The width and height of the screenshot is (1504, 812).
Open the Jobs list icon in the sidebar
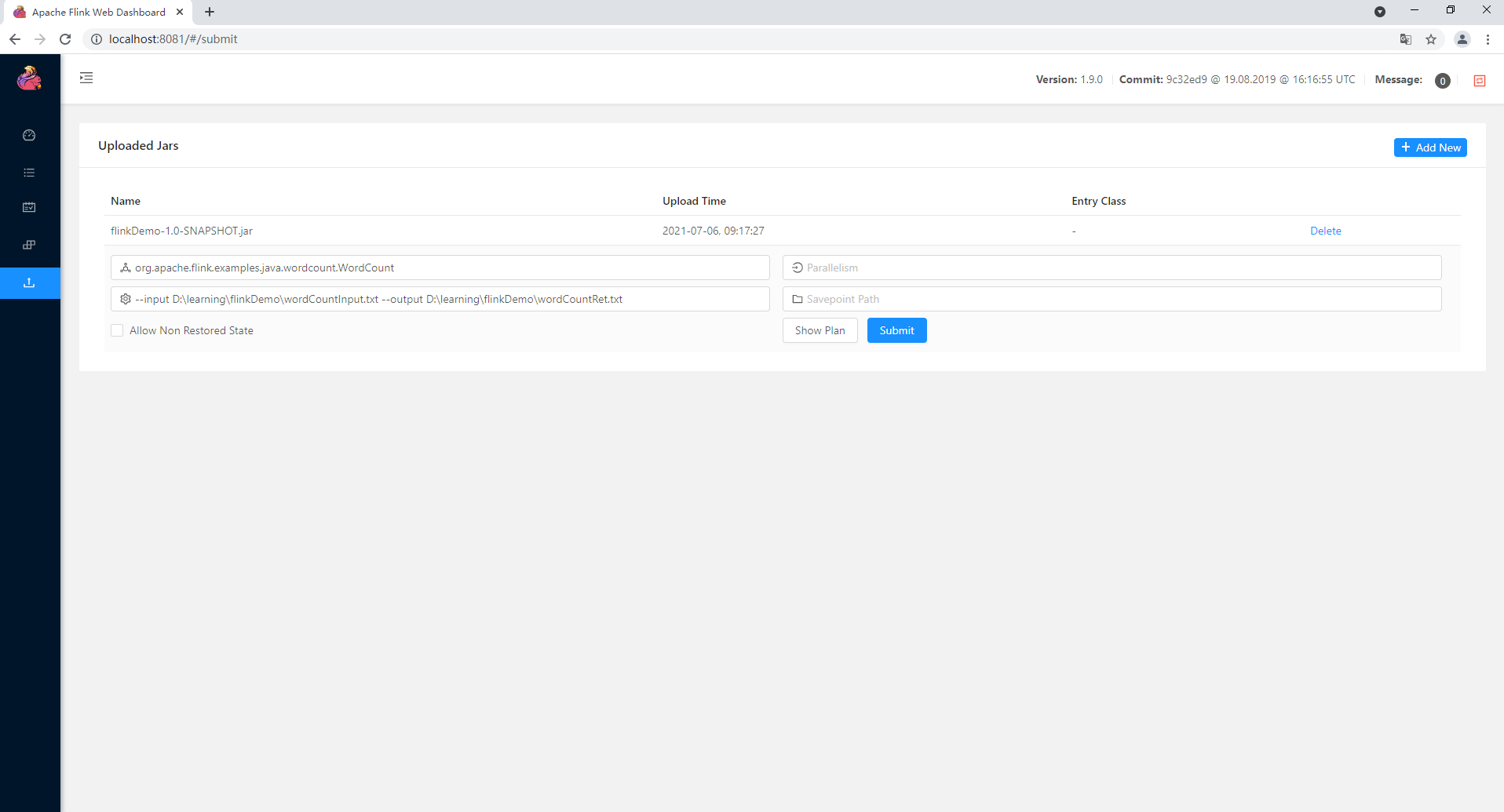pos(29,173)
